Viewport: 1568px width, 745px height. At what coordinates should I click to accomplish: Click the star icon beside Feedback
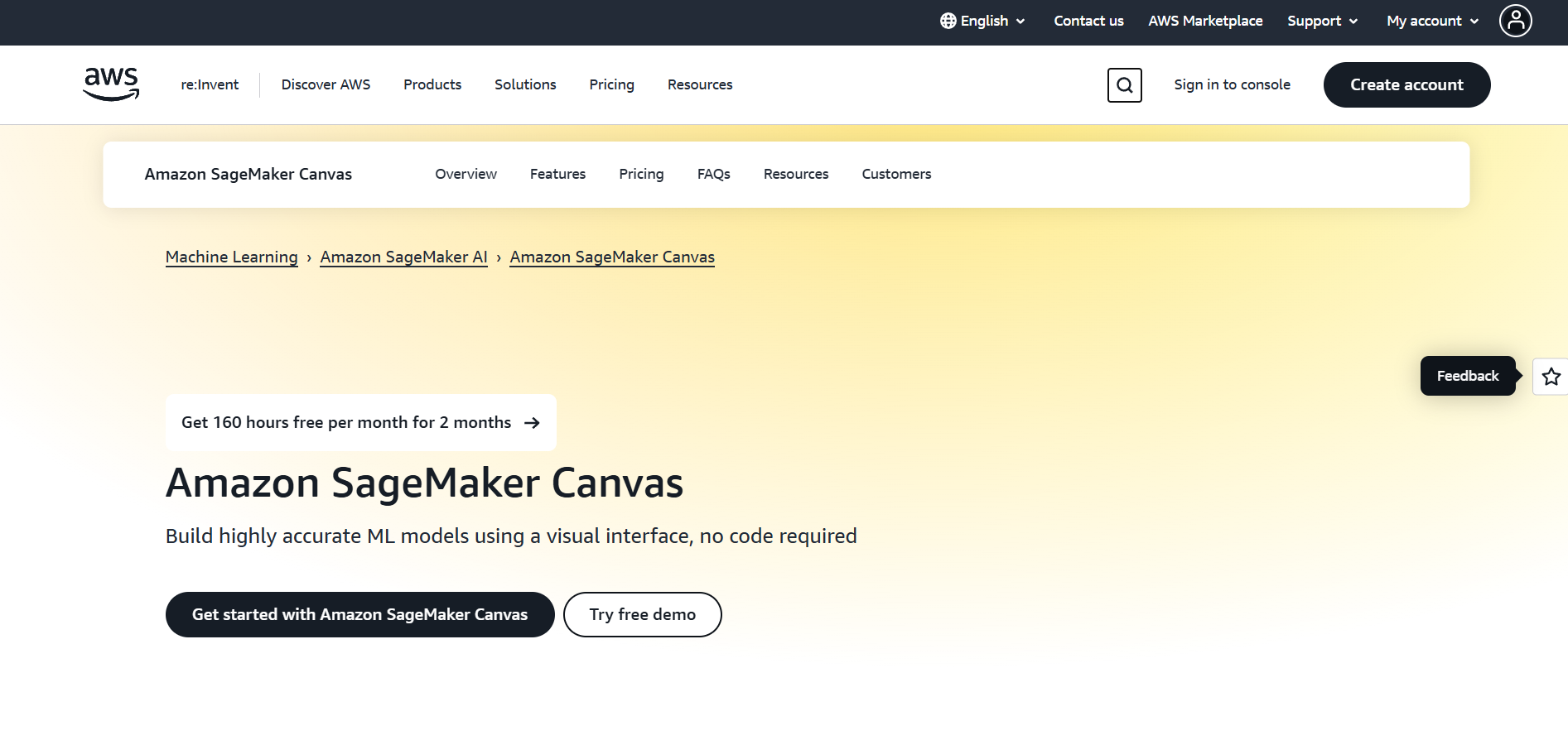(1551, 377)
